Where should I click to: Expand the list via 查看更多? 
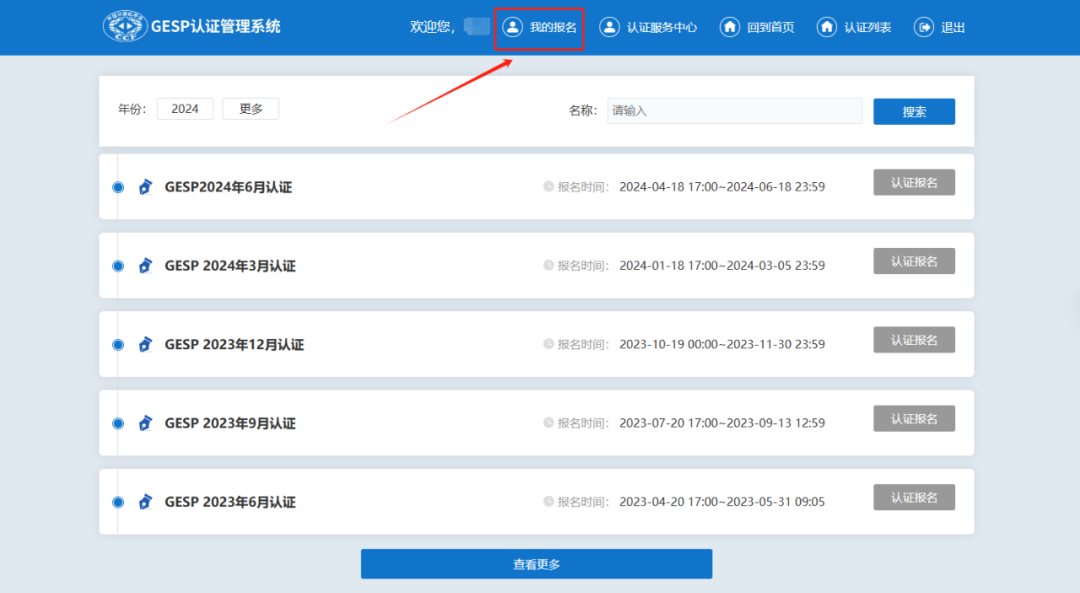[536, 563]
